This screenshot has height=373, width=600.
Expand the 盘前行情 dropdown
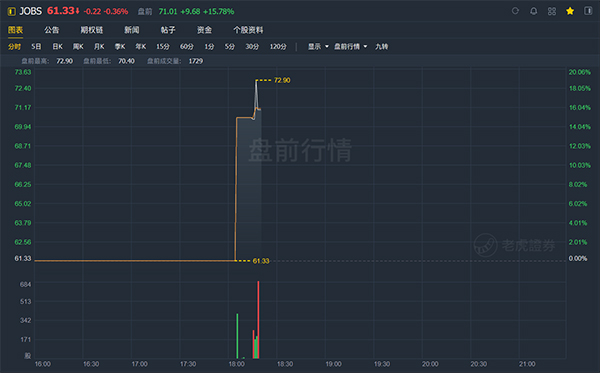351,46
